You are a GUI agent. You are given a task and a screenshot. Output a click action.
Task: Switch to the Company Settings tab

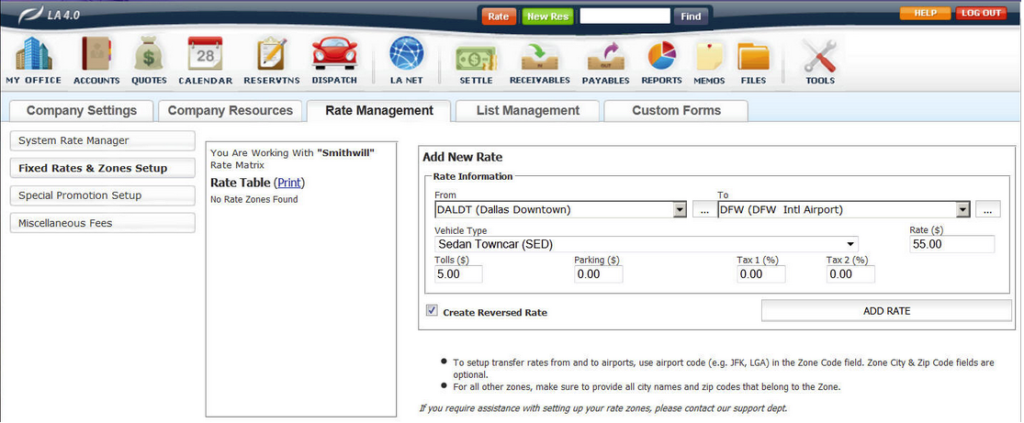(81, 111)
